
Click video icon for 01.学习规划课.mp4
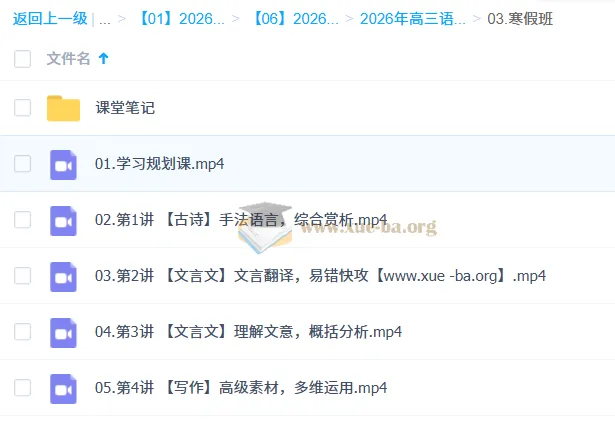point(63,164)
